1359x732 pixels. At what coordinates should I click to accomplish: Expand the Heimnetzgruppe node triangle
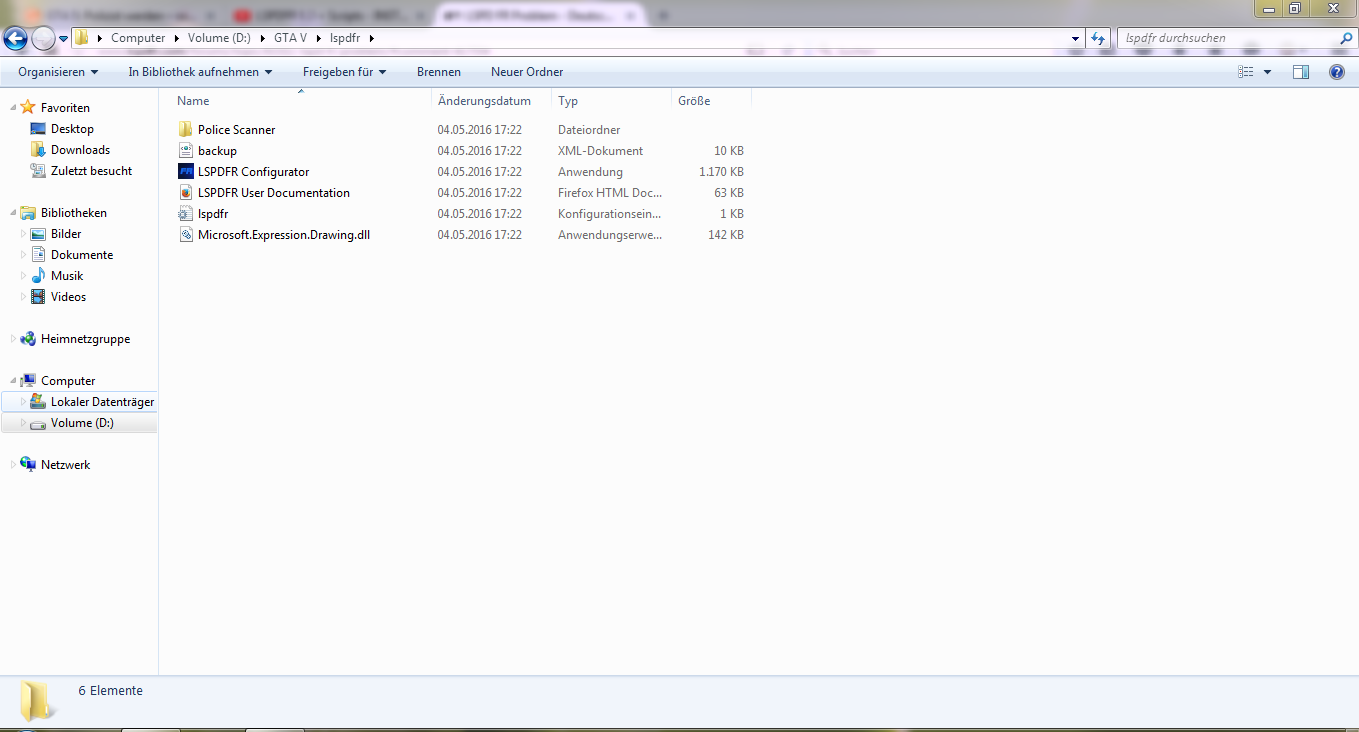pos(12,339)
